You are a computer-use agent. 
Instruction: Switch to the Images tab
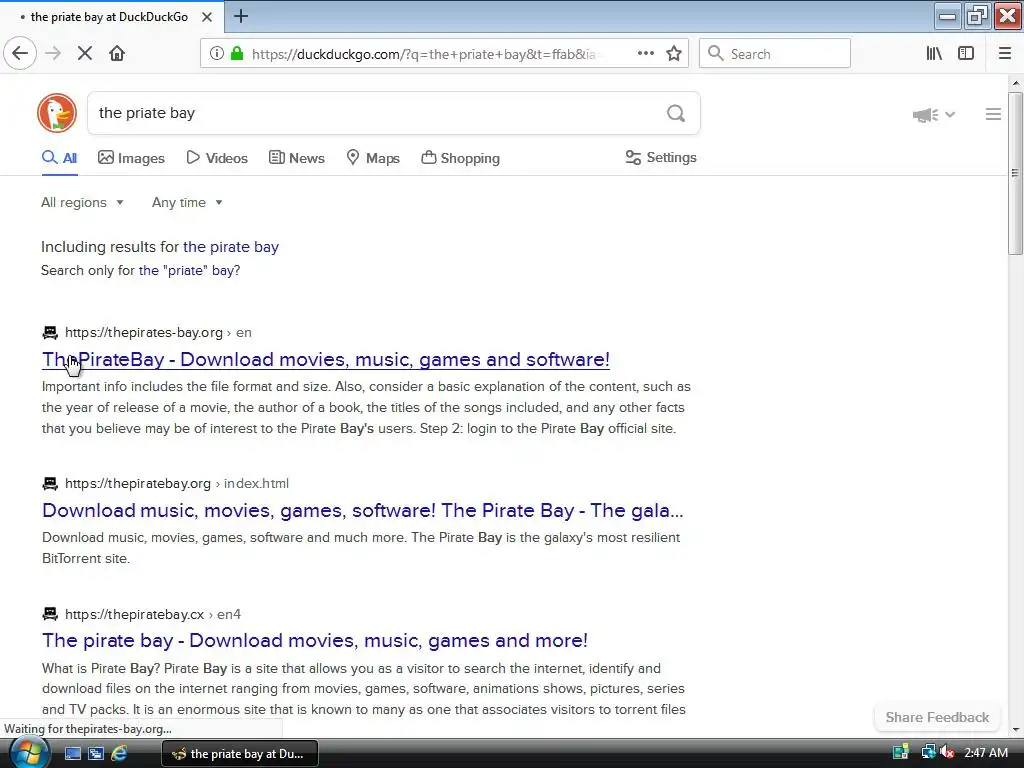[131, 158]
